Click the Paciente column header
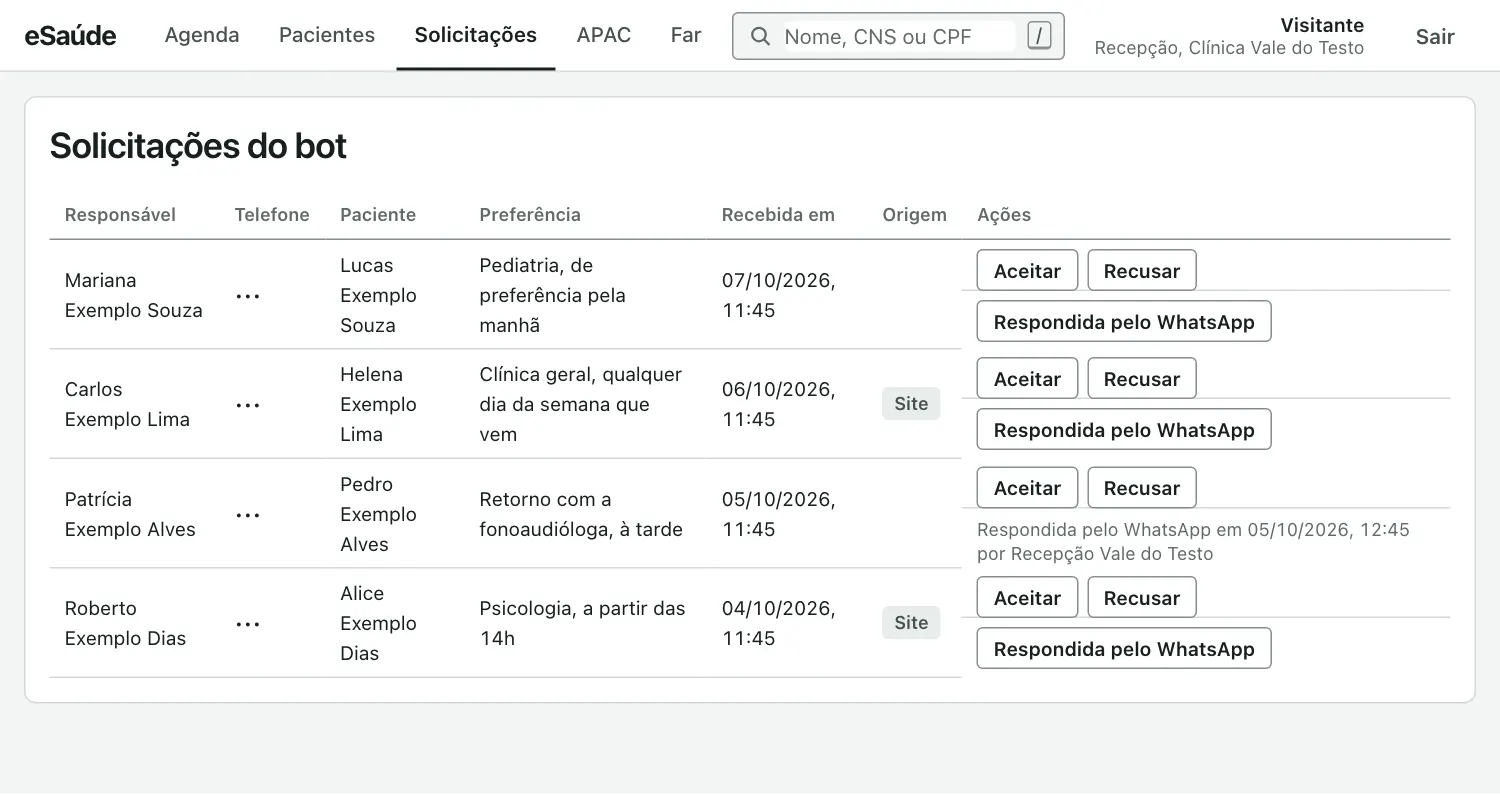 [378, 215]
